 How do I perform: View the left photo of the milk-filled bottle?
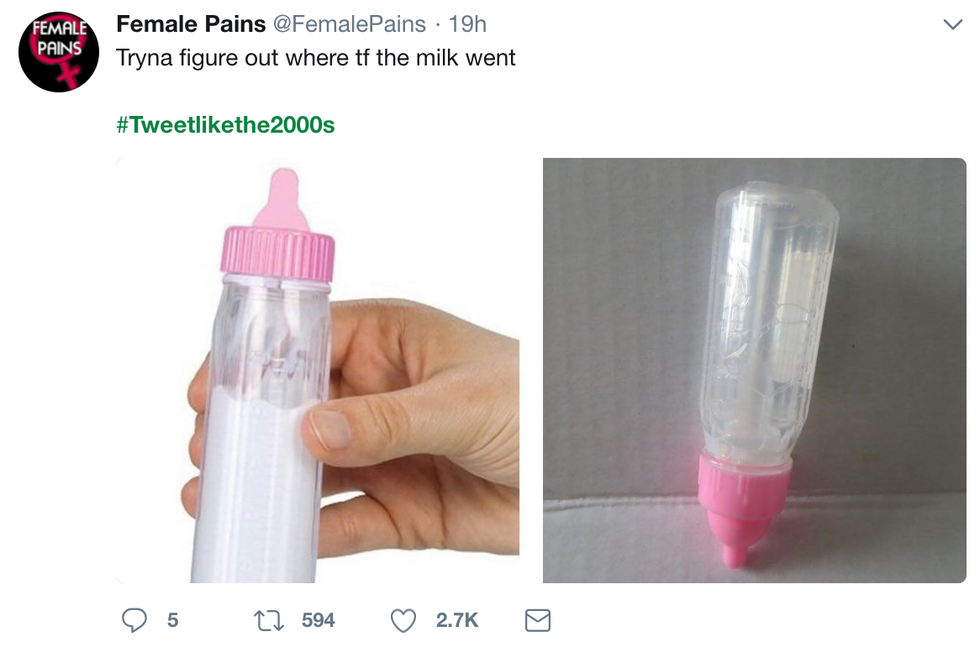tap(318, 370)
